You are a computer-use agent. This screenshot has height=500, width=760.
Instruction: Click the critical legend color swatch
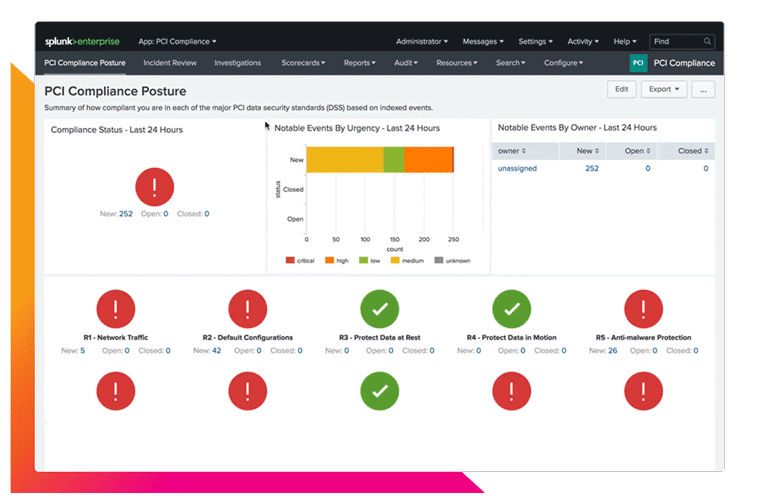[x=290, y=260]
